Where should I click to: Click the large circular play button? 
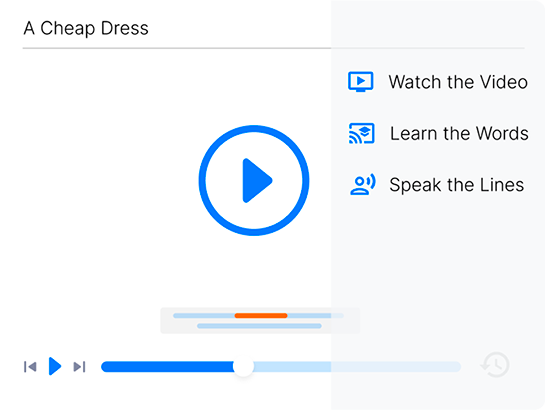click(x=254, y=180)
